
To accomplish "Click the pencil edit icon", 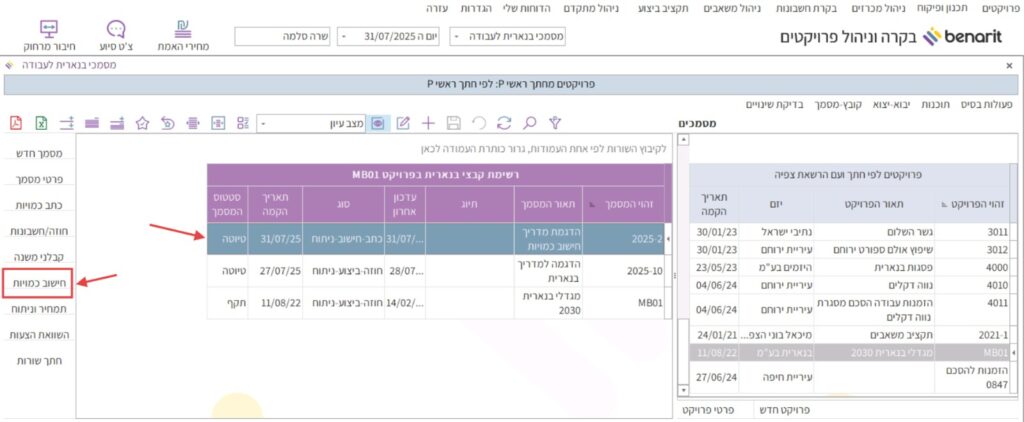I will tap(404, 123).
